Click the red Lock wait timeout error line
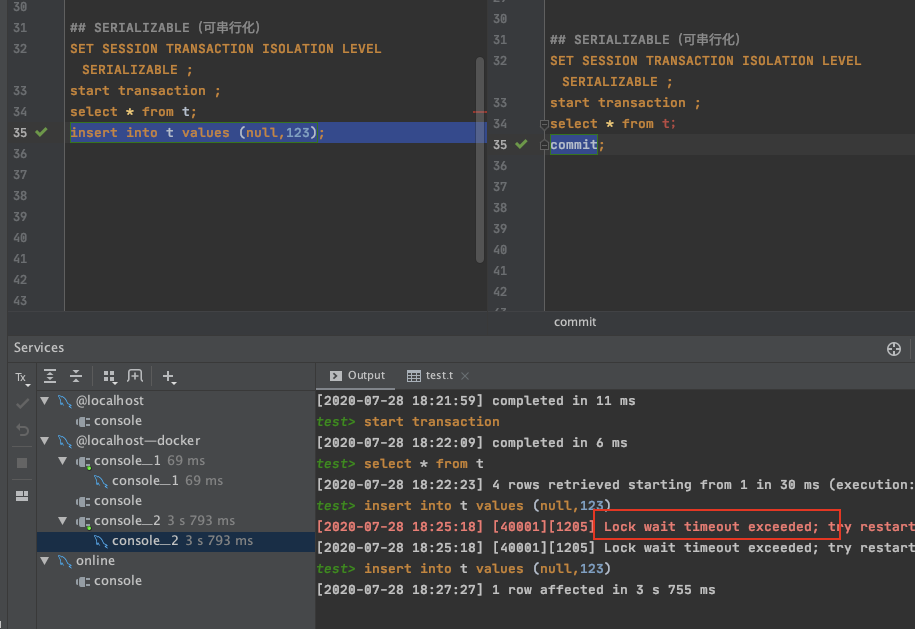Screen dimensions: 915x629 (x=616, y=527)
